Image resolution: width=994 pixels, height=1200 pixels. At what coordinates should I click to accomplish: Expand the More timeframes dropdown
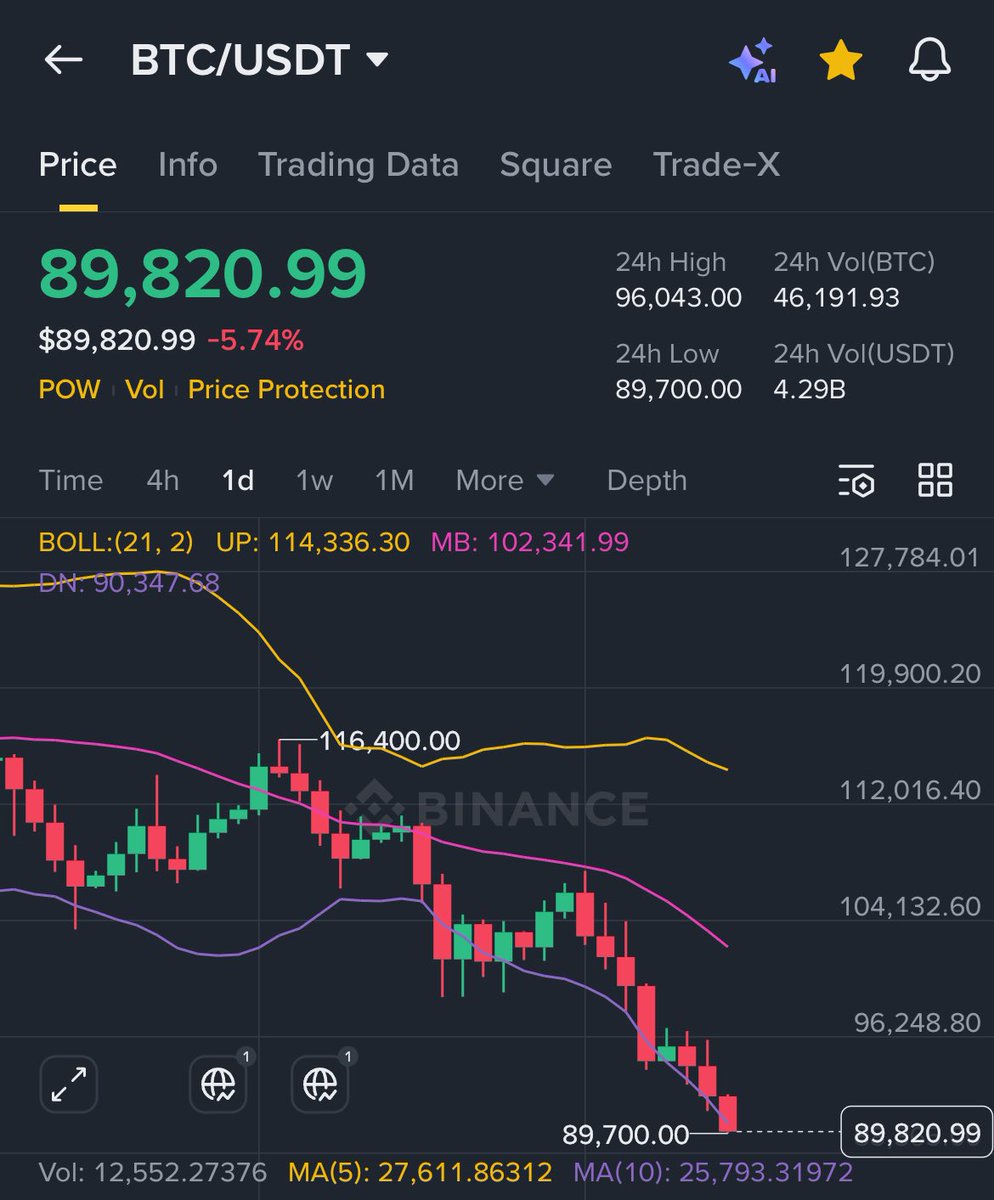coord(505,481)
